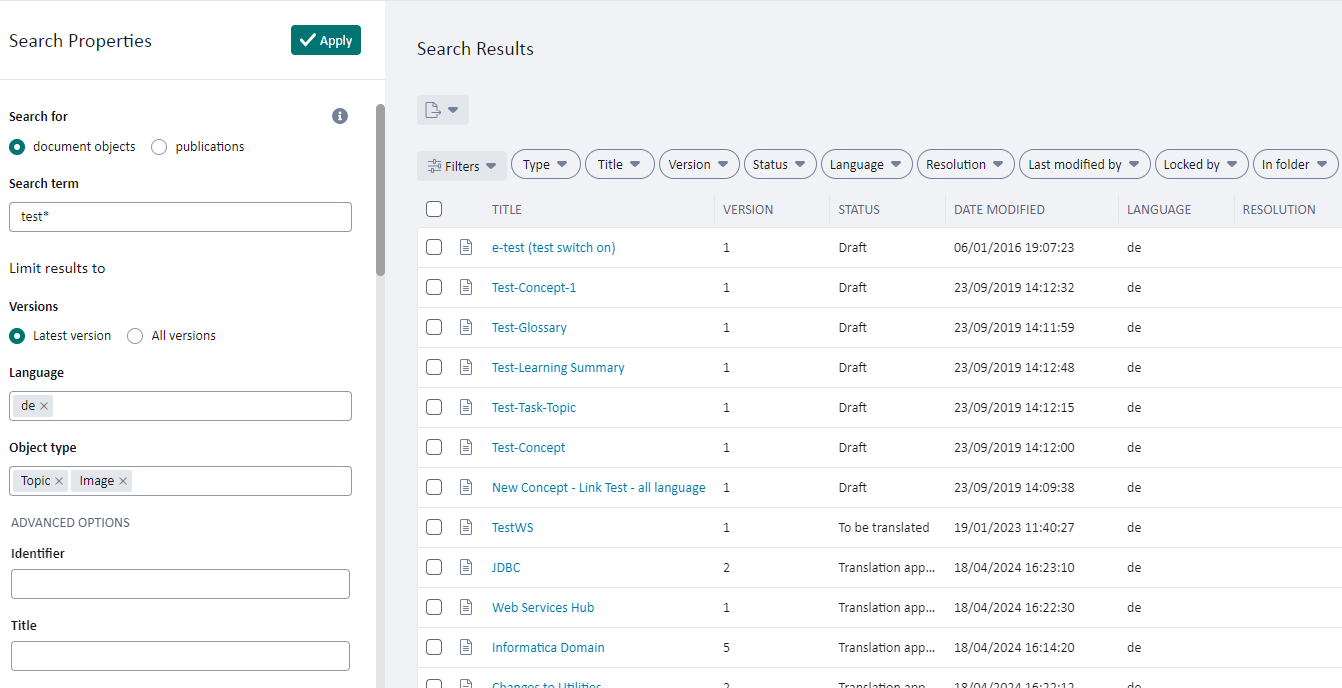This screenshot has height=688, width=1342.
Task: Sort by the STATUS column header
Action: click(x=859, y=210)
